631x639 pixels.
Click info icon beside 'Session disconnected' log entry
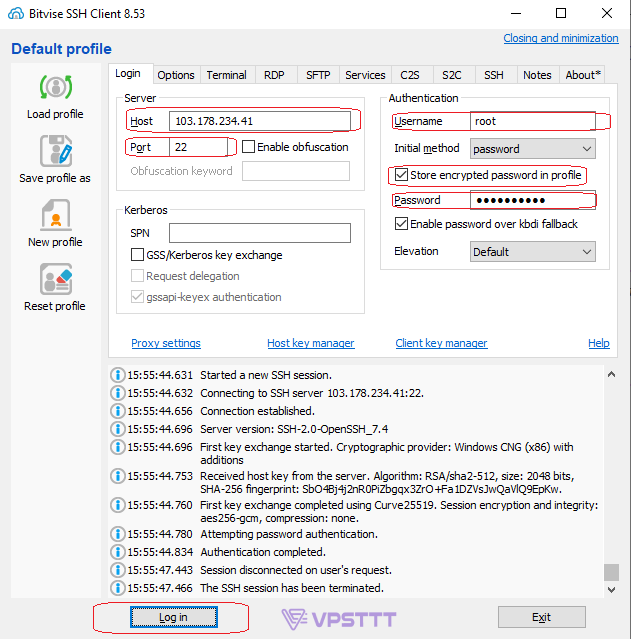pyautogui.click(x=118, y=570)
